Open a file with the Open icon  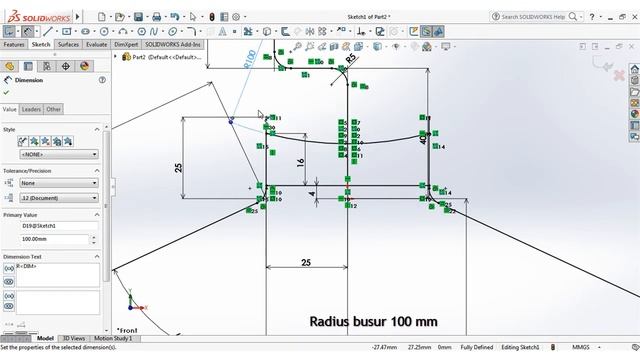(120, 17)
